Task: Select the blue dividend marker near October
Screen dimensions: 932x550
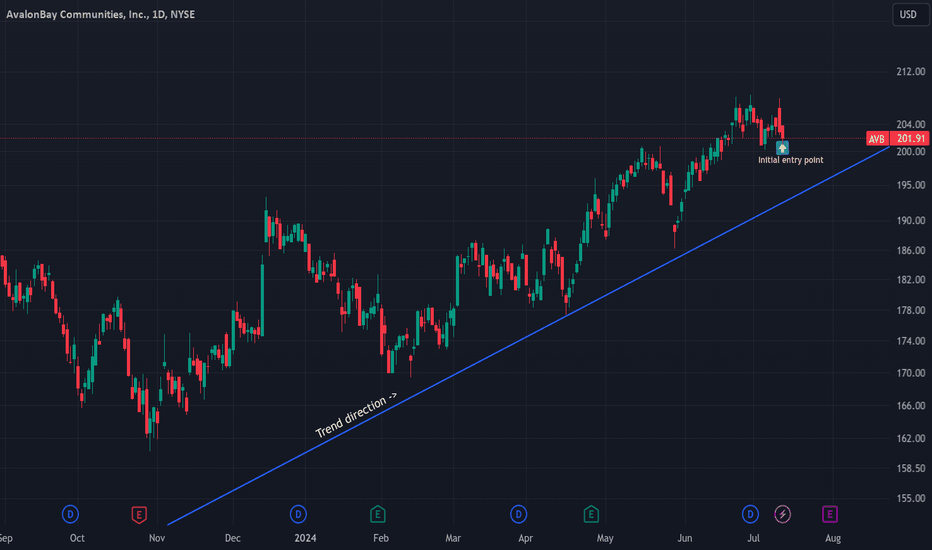Action: click(x=70, y=514)
